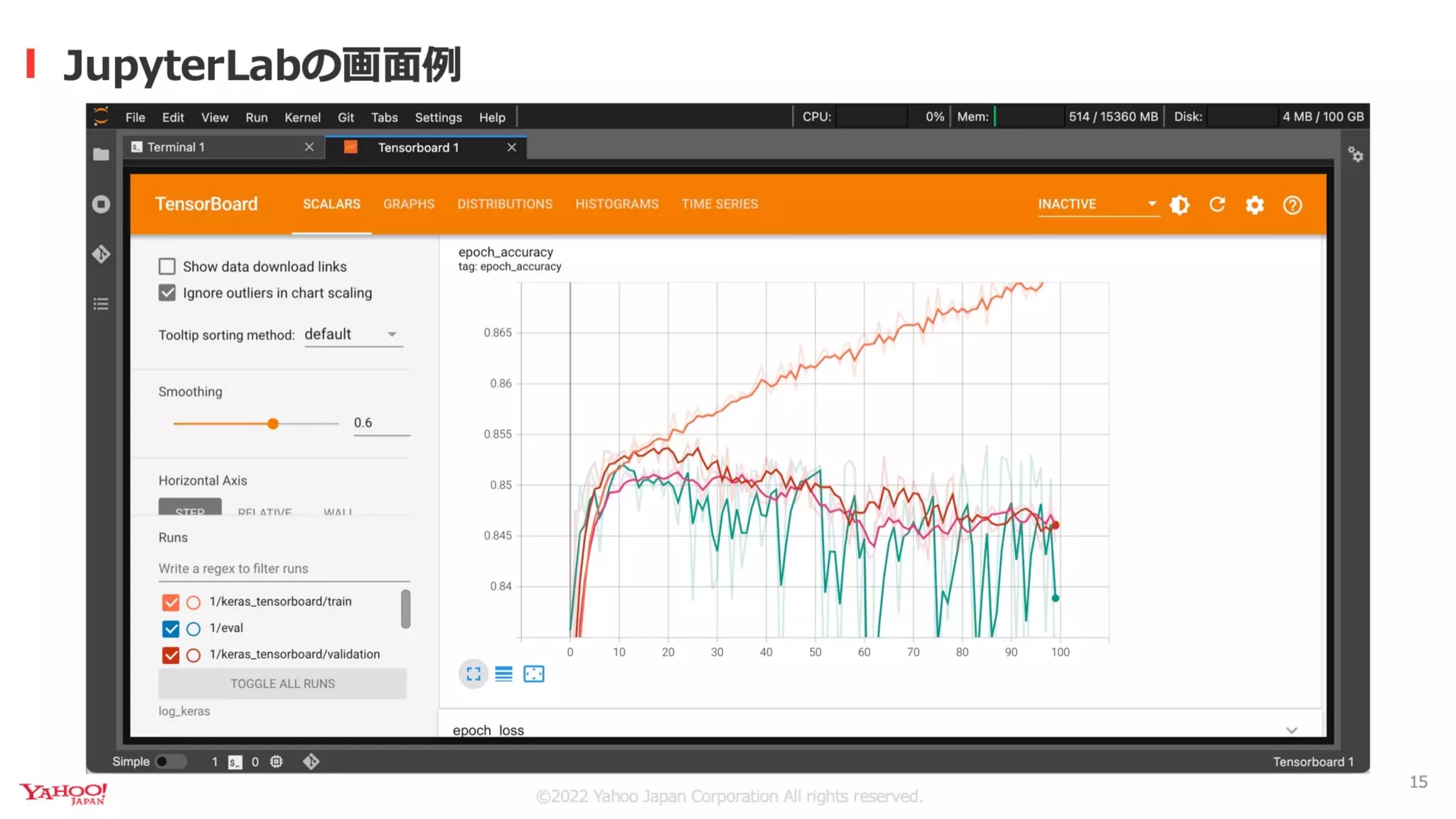Open TensorBoard settings gear icon

click(x=1255, y=205)
